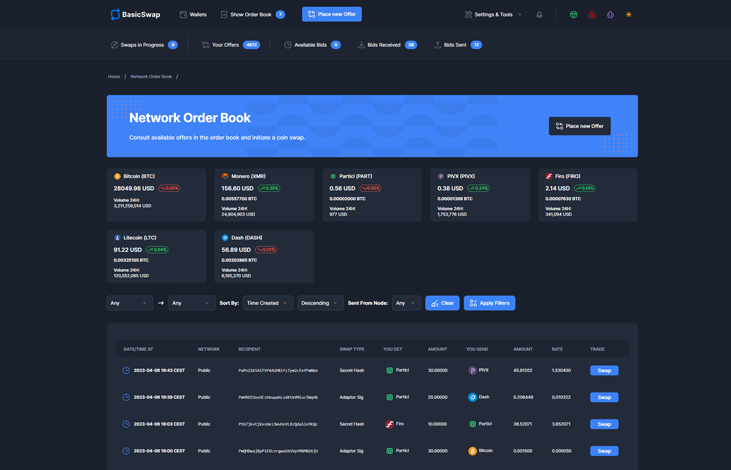The height and width of the screenshot is (470, 731).
Task: Click the green status icon in header
Action: point(573,15)
